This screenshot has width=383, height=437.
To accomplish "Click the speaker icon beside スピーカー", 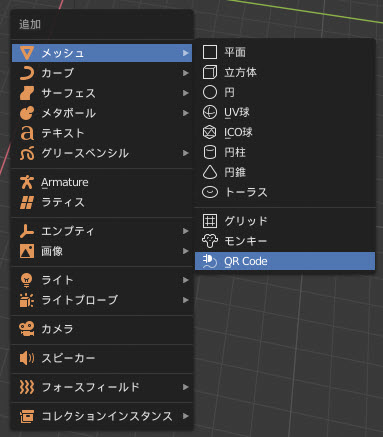I will (x=27, y=358).
